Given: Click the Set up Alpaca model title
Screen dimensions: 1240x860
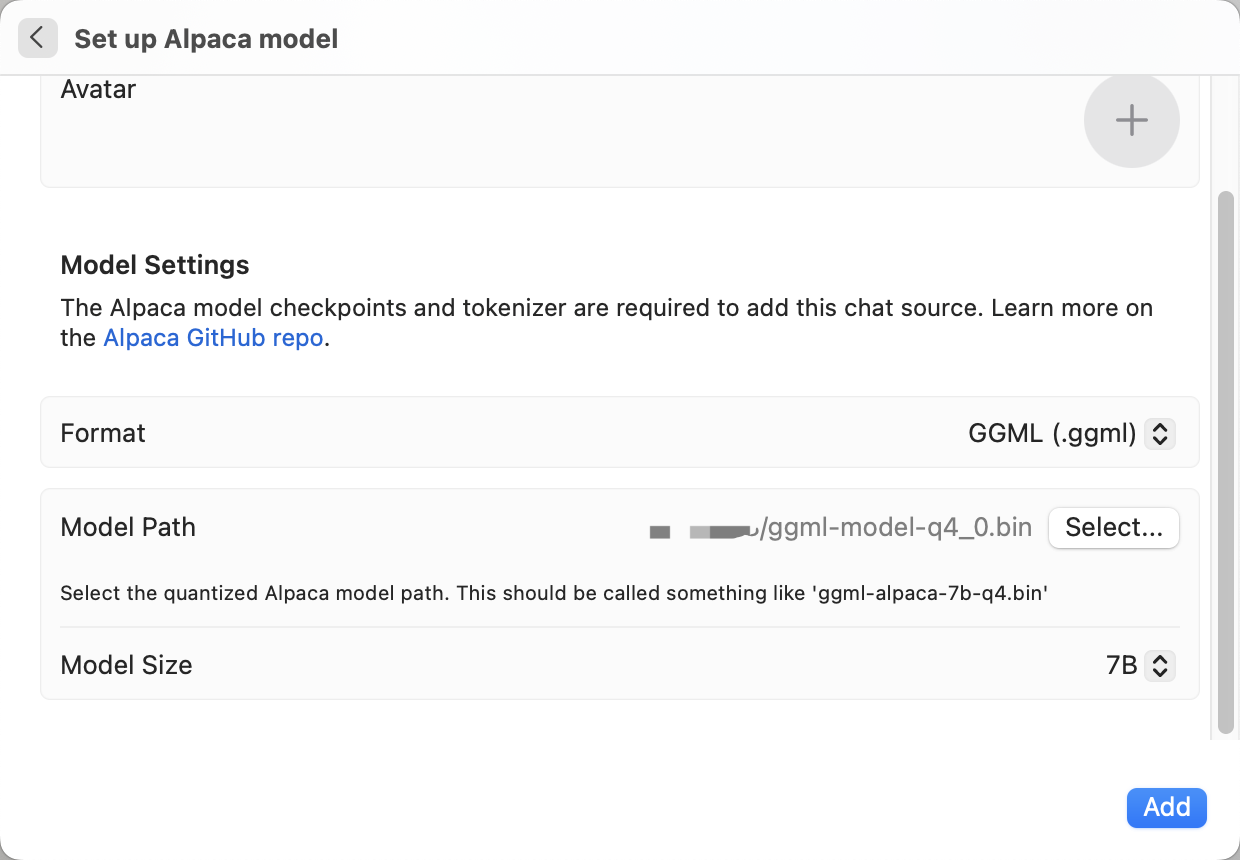Looking at the screenshot, I should pos(206,39).
